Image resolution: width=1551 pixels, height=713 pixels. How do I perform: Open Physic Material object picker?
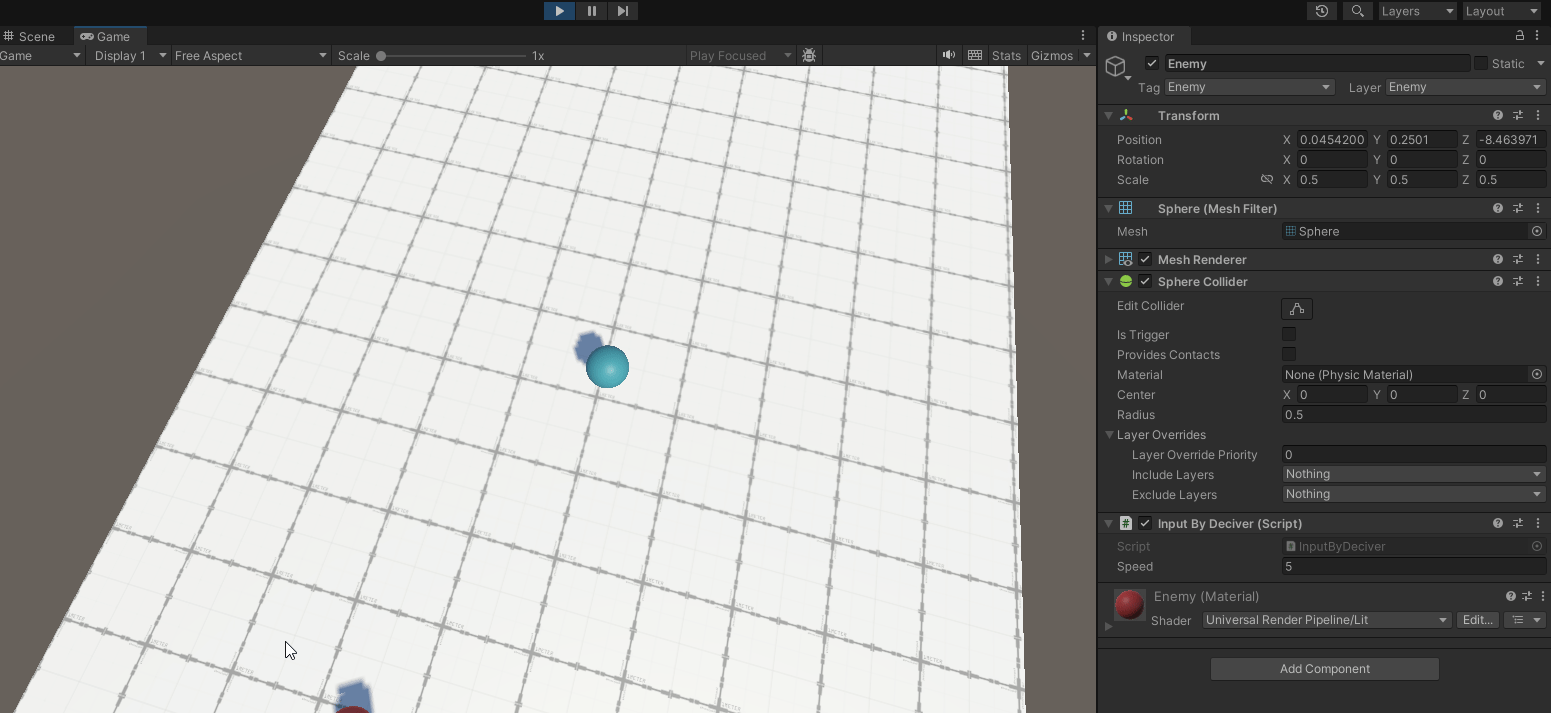(1537, 375)
